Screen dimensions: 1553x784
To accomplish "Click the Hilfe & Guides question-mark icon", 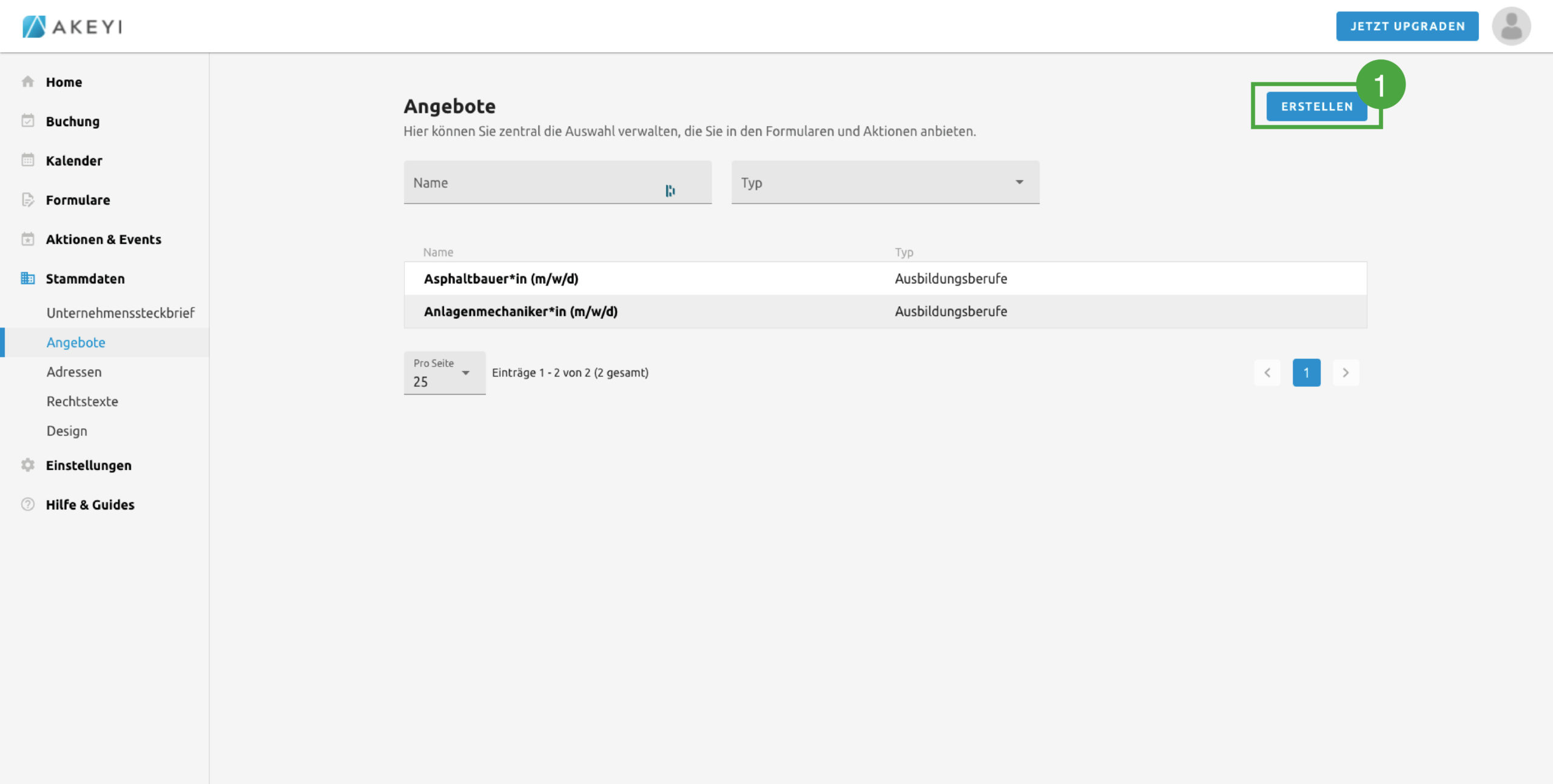I will coord(28,504).
